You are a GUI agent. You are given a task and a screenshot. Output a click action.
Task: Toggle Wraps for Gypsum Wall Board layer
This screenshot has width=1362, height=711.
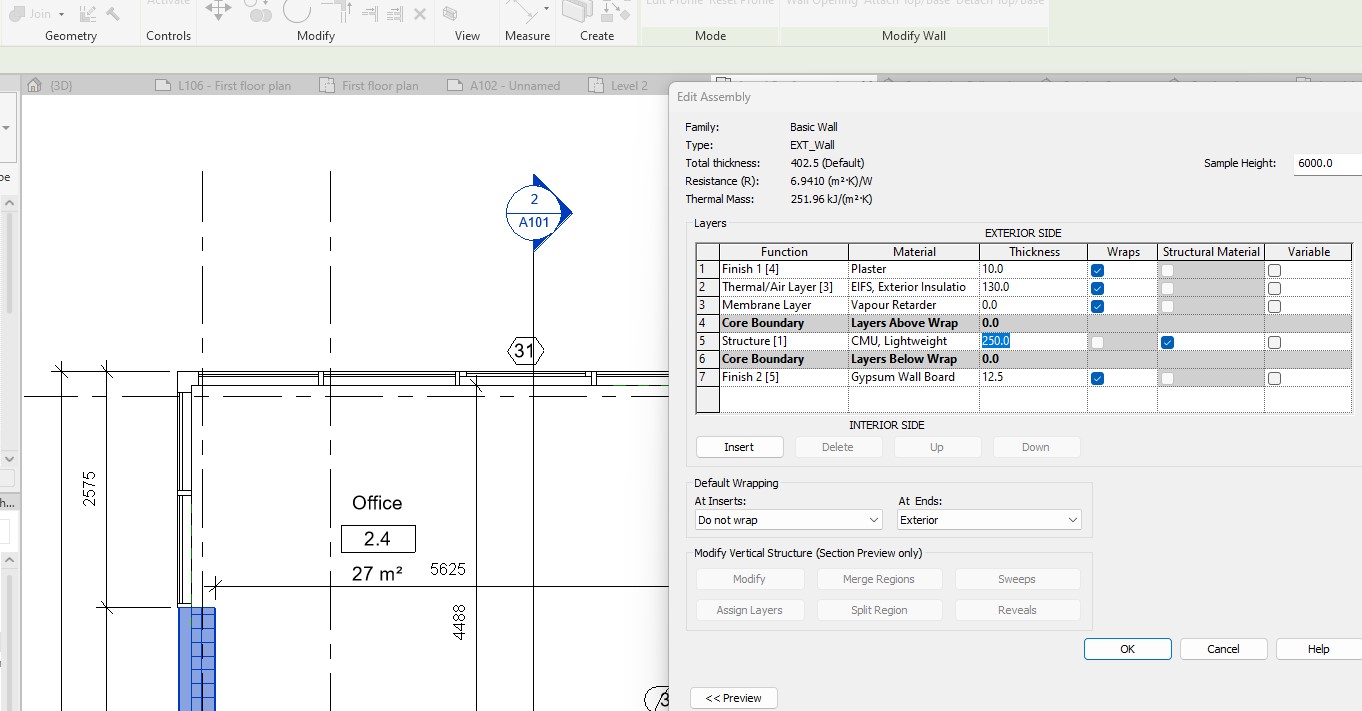[1098, 378]
